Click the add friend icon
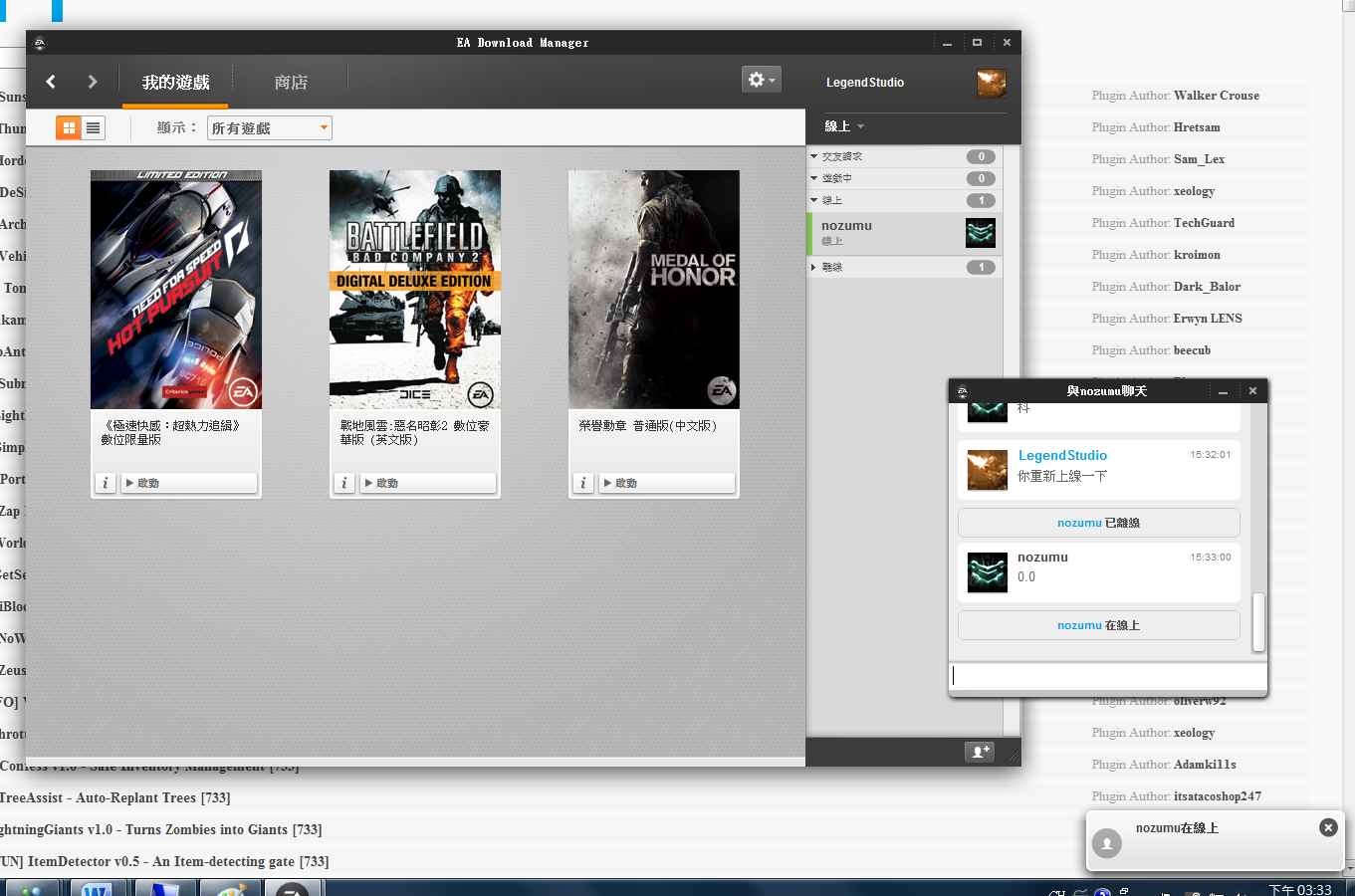Viewport: 1355px width, 896px height. [980, 752]
